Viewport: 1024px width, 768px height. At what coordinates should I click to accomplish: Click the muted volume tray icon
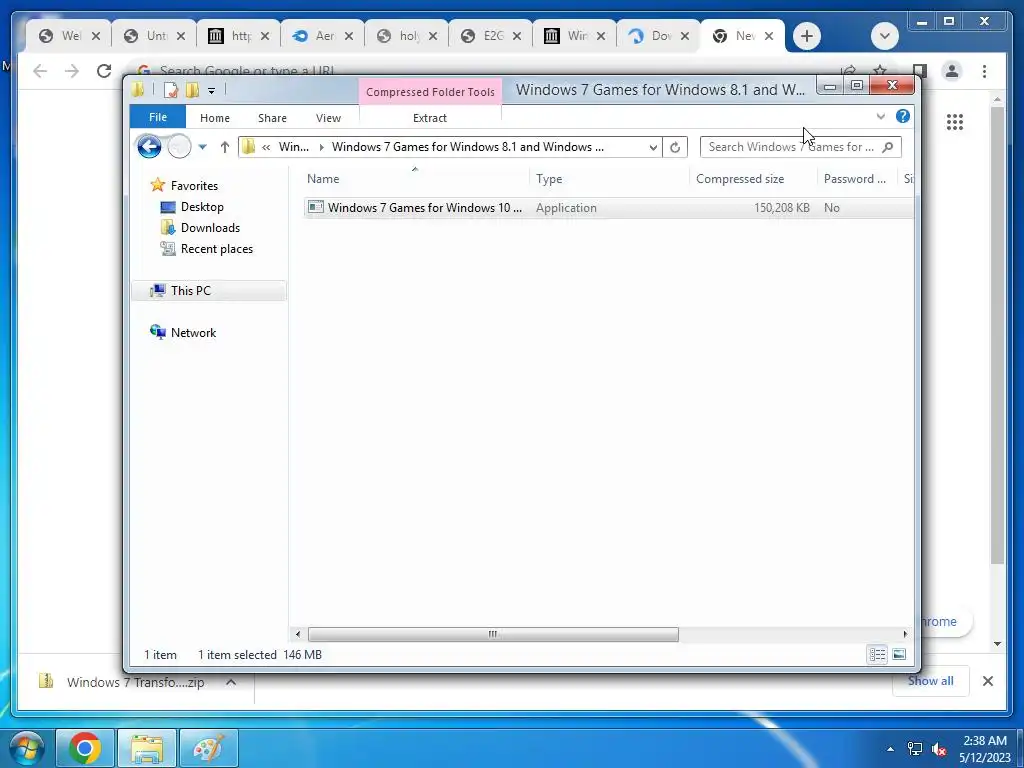point(940,749)
